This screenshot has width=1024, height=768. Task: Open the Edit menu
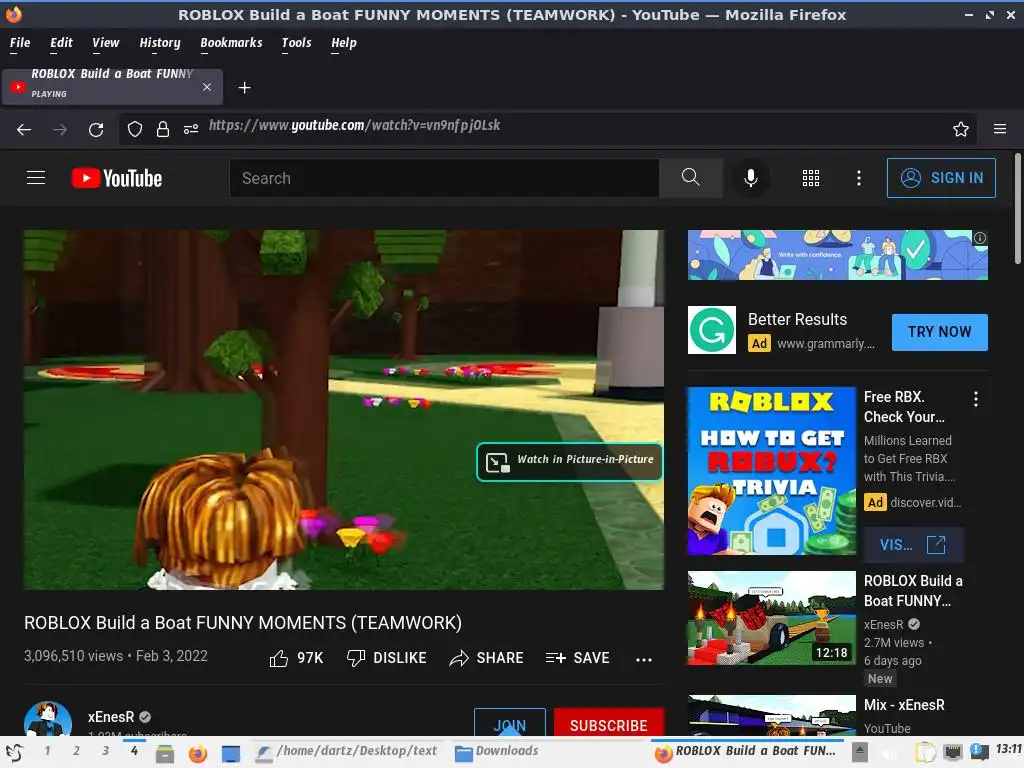tap(61, 43)
